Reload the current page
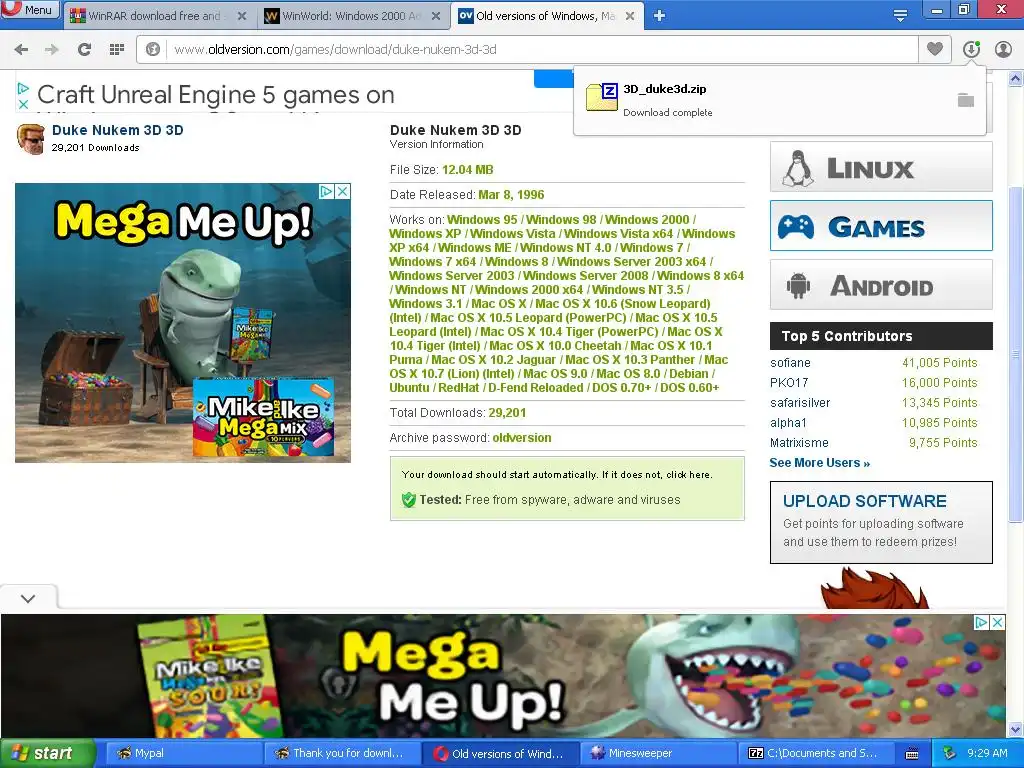 [84, 50]
